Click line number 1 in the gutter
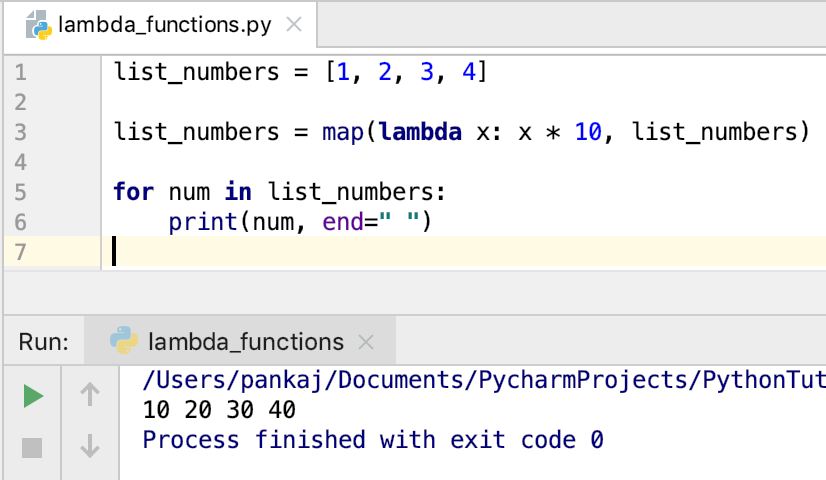826x480 pixels. click(x=21, y=72)
